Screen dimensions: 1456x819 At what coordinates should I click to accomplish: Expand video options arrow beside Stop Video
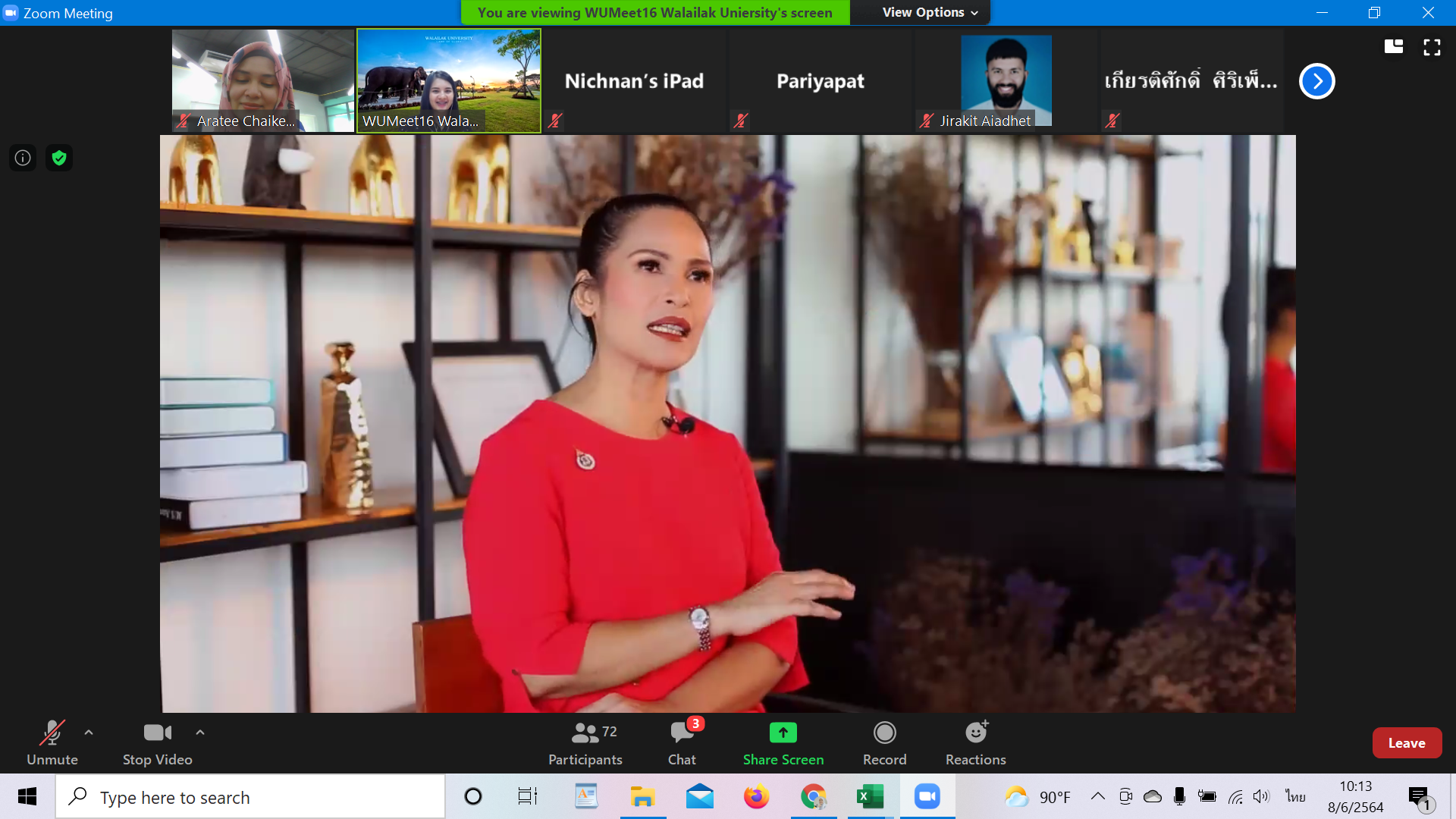click(x=200, y=733)
